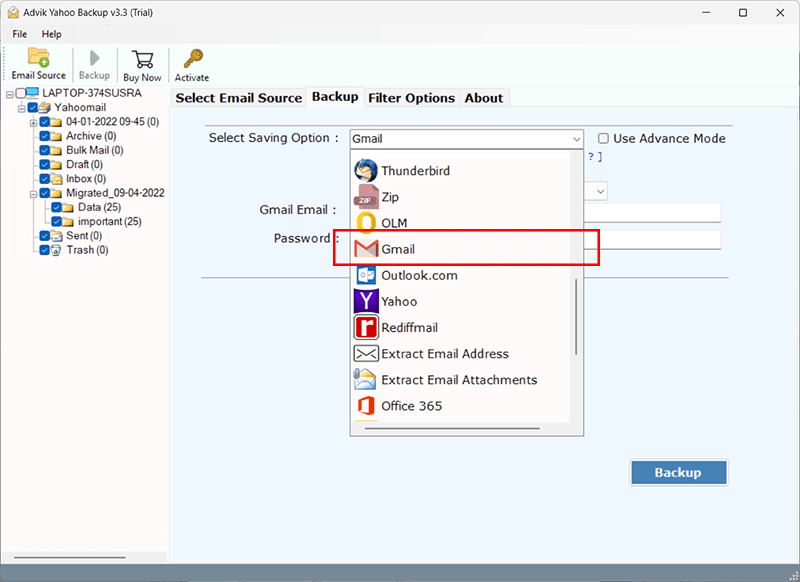Screen dimensions: 800x582
Task: Uncheck the Draft (0) checkbox
Action: [x=45, y=164]
